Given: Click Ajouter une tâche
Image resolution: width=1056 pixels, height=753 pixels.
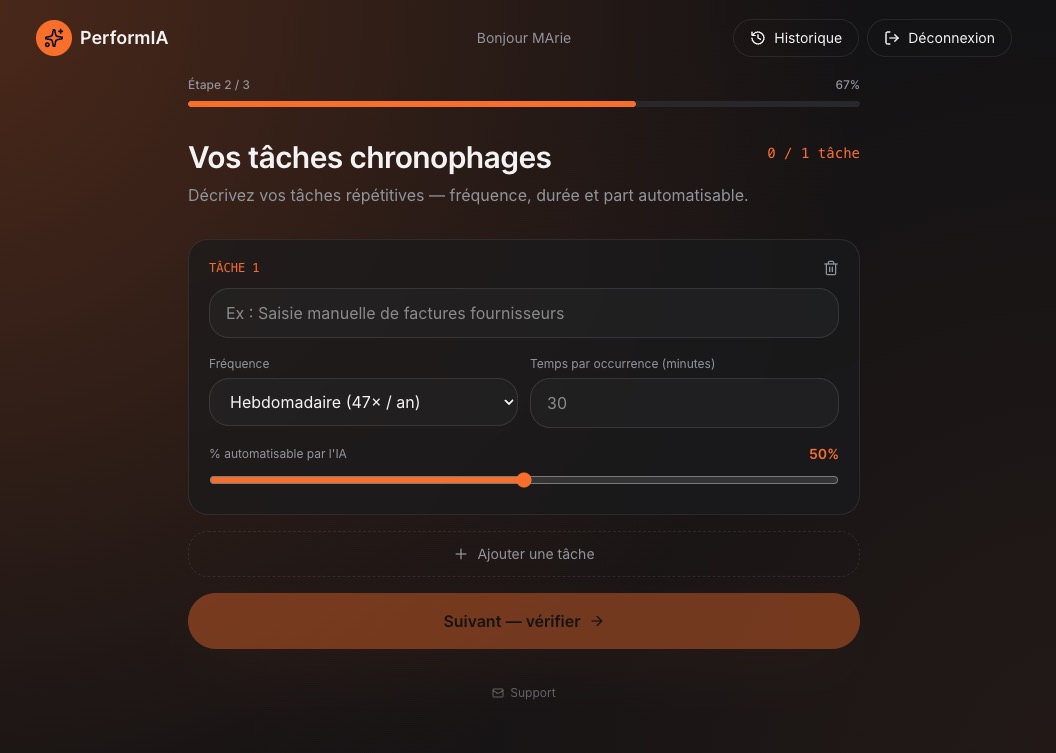Looking at the screenshot, I should tap(524, 554).
